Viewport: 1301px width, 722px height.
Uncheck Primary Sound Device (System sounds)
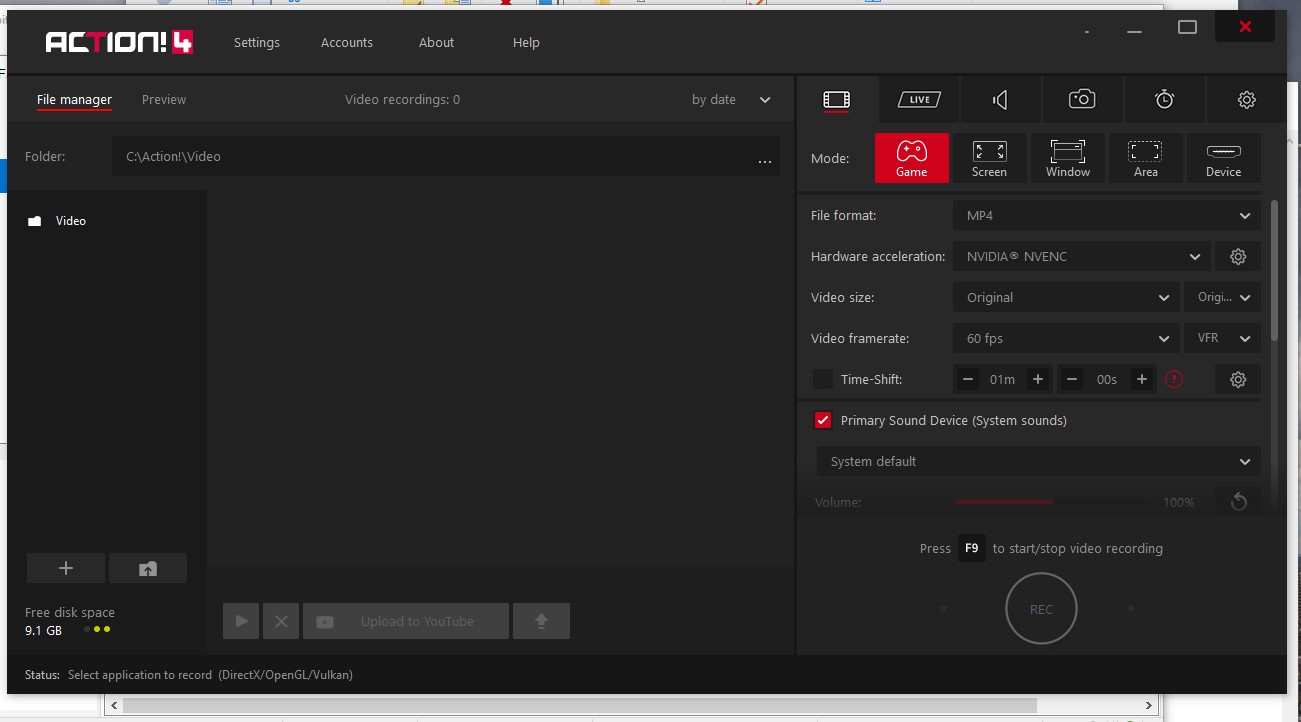(x=823, y=420)
